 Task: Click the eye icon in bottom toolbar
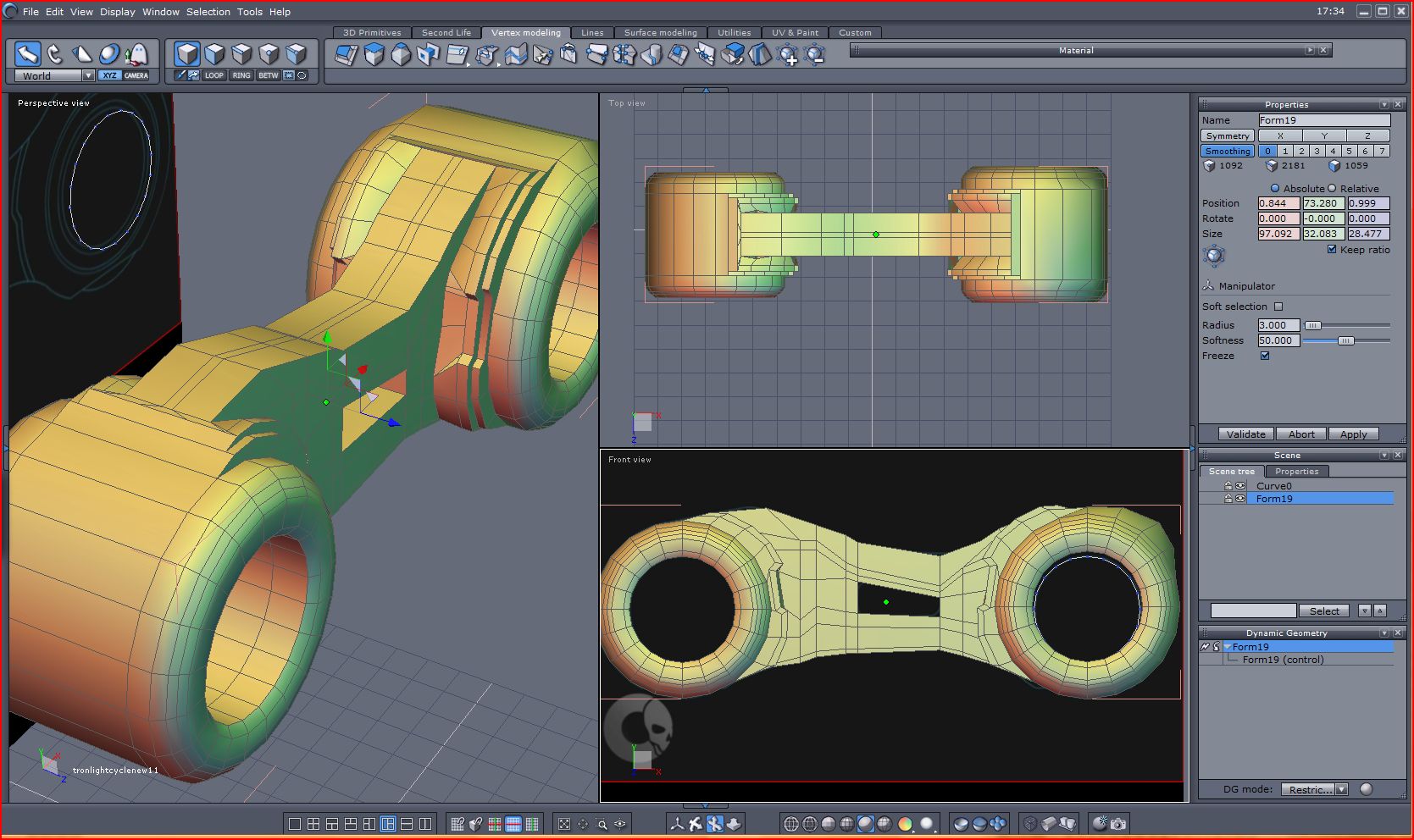pyautogui.click(x=620, y=823)
